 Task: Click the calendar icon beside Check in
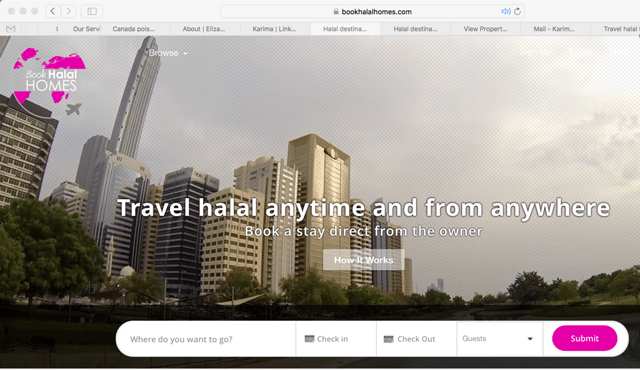click(309, 339)
